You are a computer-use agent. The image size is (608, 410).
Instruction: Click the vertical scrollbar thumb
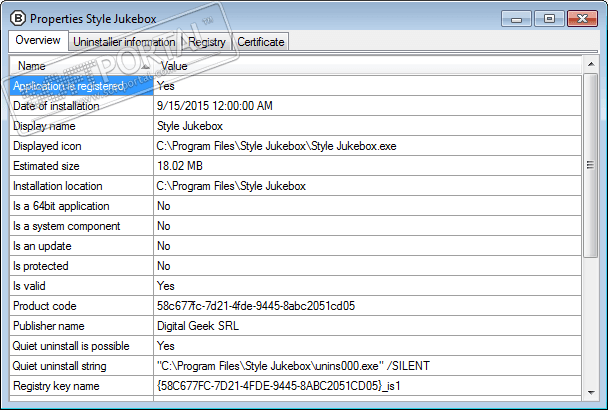point(591,165)
